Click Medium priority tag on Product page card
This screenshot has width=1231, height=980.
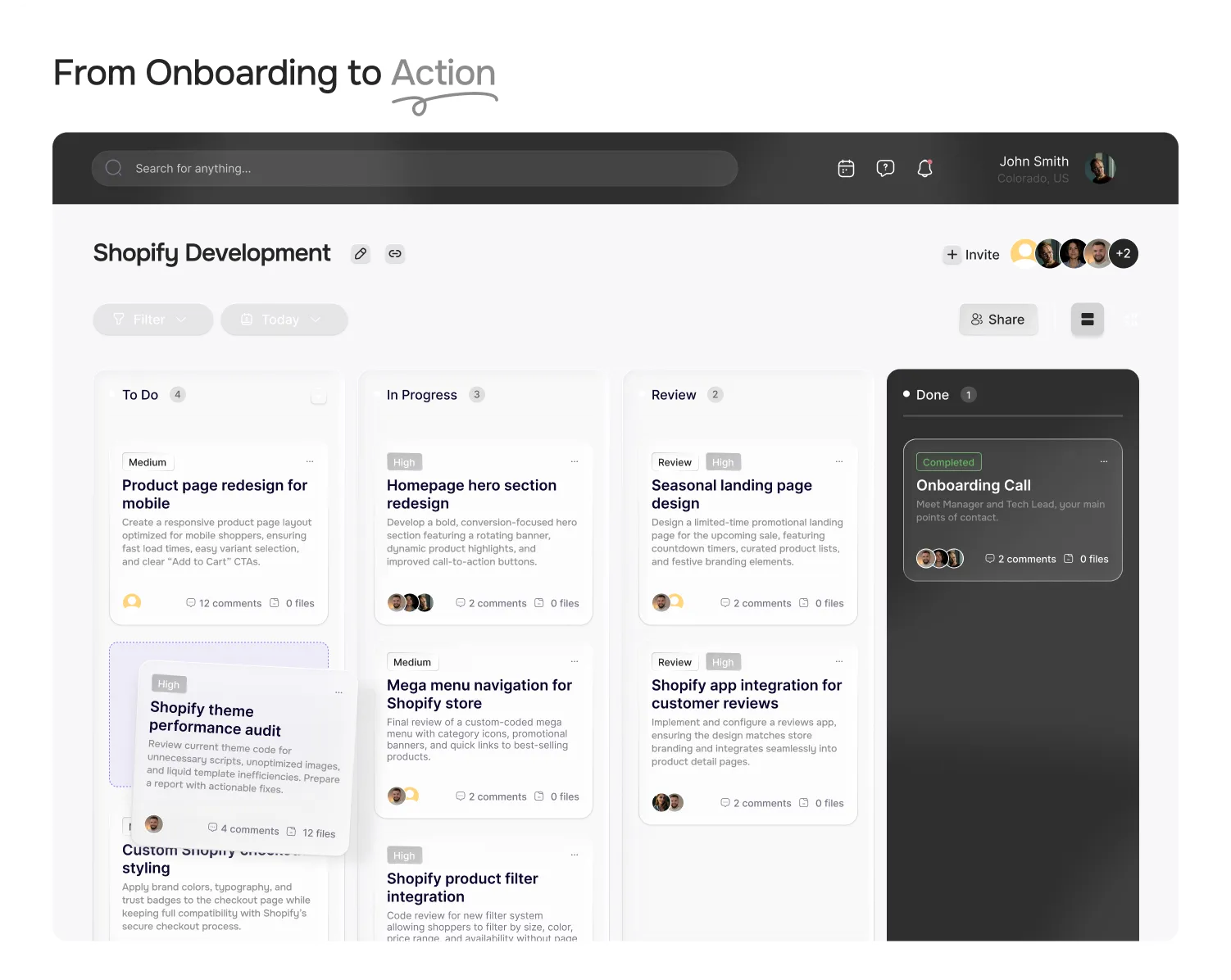pos(148,462)
